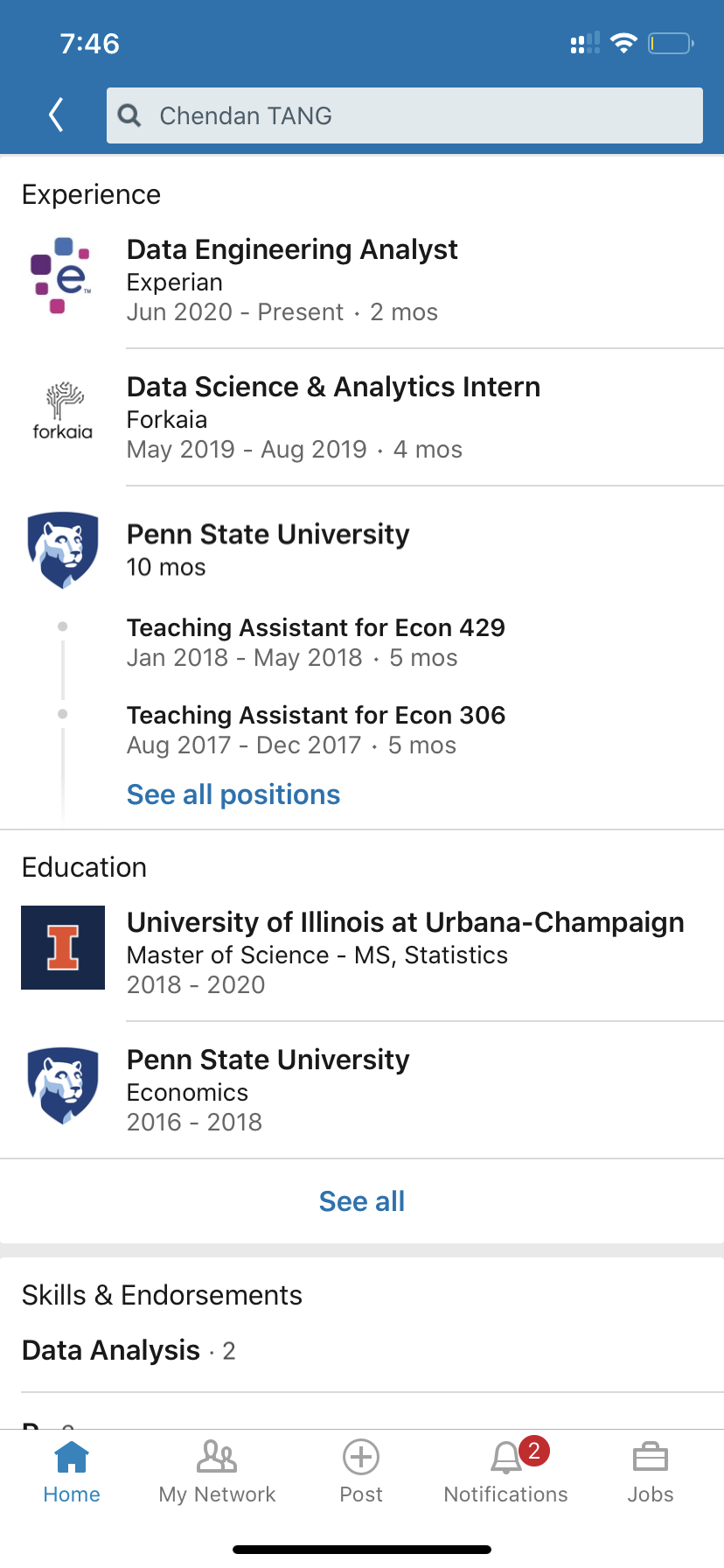Screen dimensions: 724x1568
Task: Open Data Science & Analytics Intern entry
Action: pyautogui.click(x=333, y=388)
